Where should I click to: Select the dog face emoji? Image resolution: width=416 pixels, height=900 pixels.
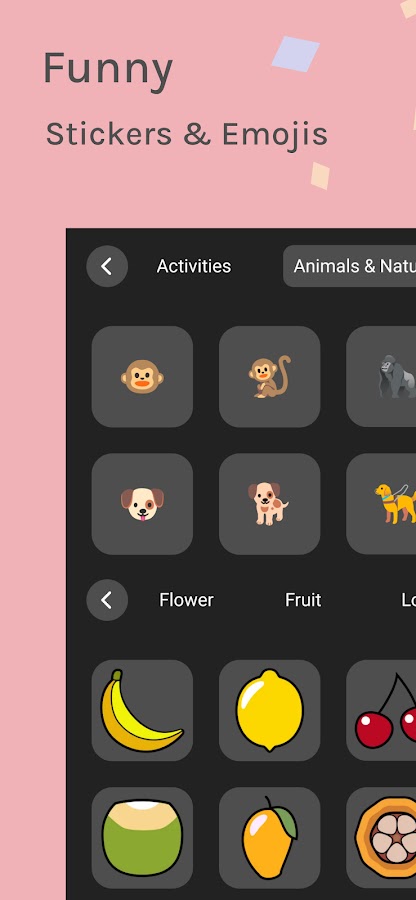[x=142, y=504]
